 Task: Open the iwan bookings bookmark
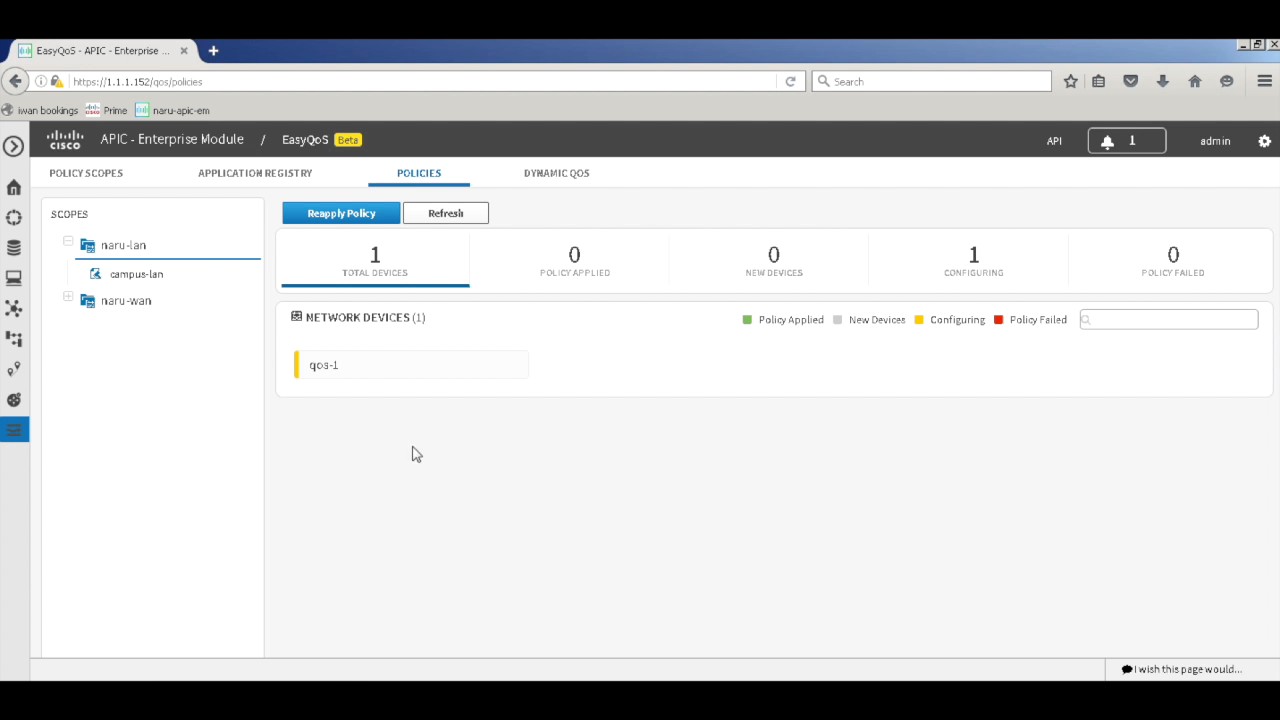(40, 110)
